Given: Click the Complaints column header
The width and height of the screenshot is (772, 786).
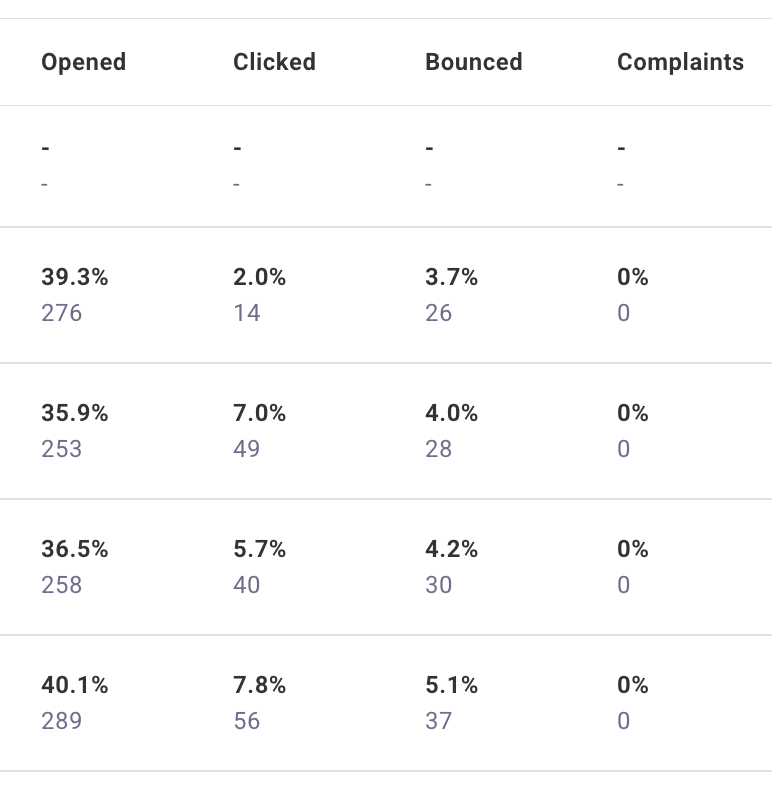Looking at the screenshot, I should coord(680,62).
